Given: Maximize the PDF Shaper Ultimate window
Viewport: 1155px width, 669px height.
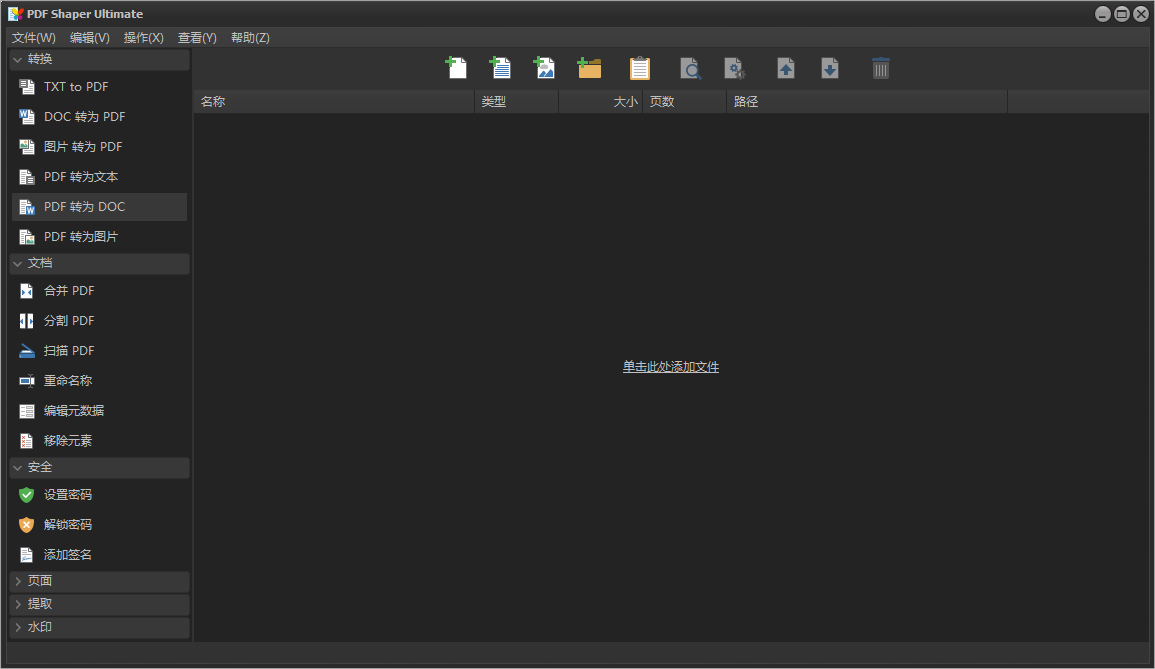Looking at the screenshot, I should tap(1122, 14).
